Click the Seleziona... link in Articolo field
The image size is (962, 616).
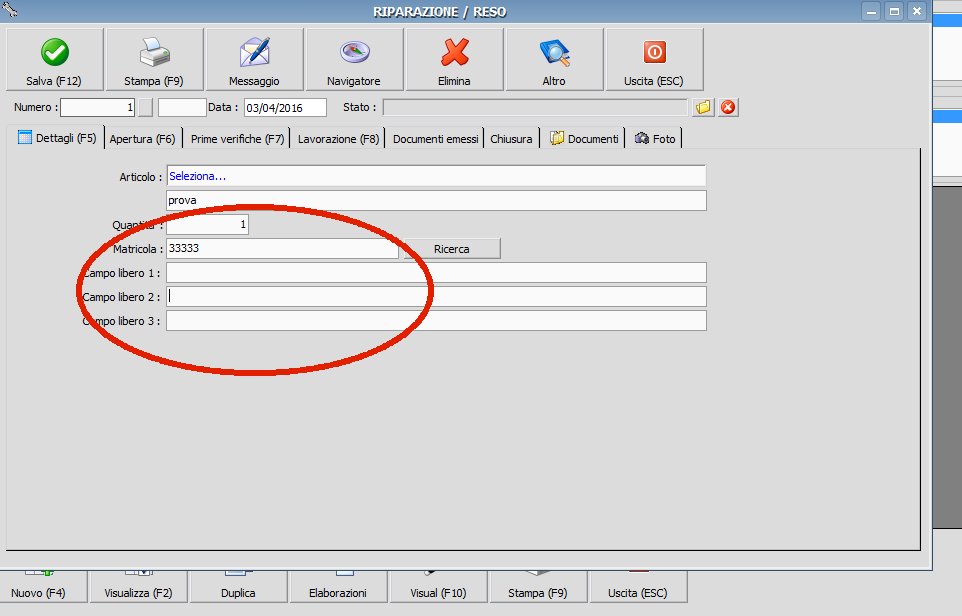(x=197, y=176)
